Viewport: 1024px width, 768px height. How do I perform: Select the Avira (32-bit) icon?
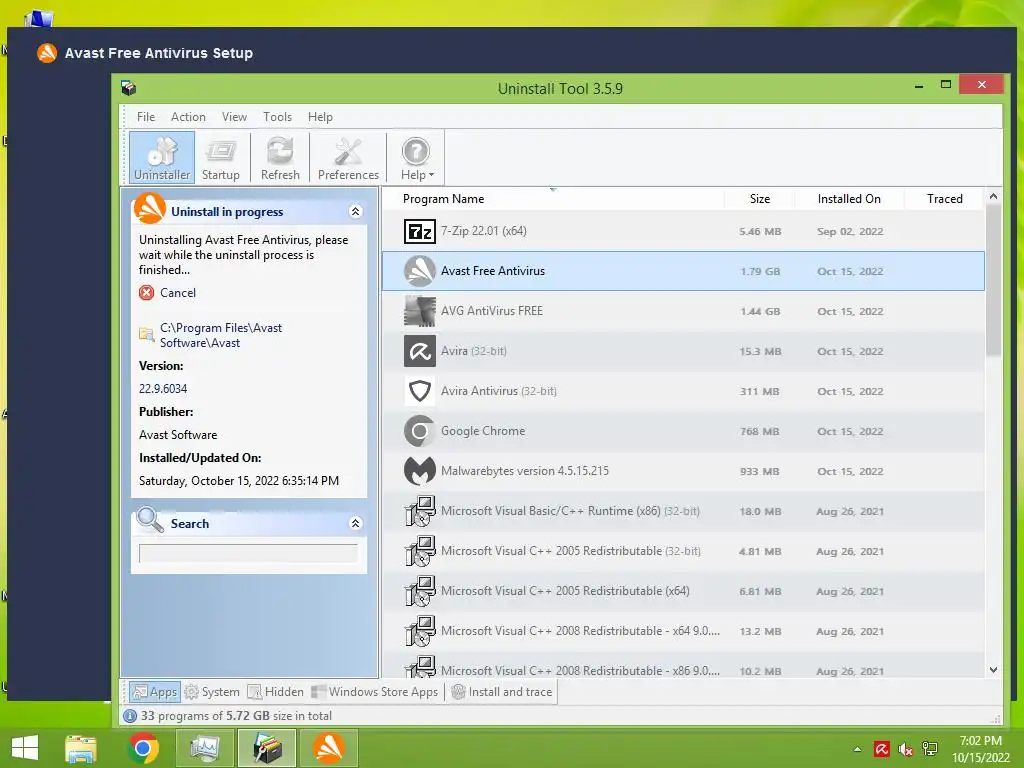(x=419, y=351)
